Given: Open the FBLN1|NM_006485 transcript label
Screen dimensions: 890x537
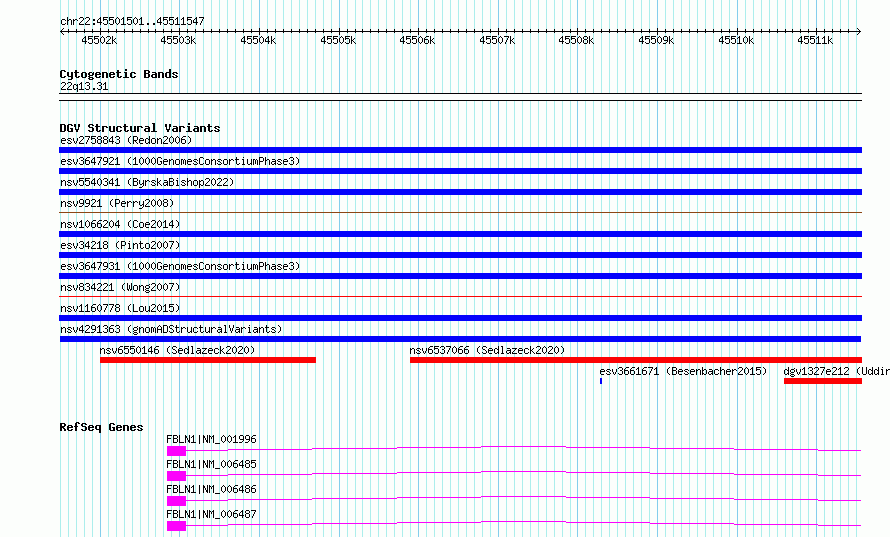Looking at the screenshot, I should click(211, 464).
